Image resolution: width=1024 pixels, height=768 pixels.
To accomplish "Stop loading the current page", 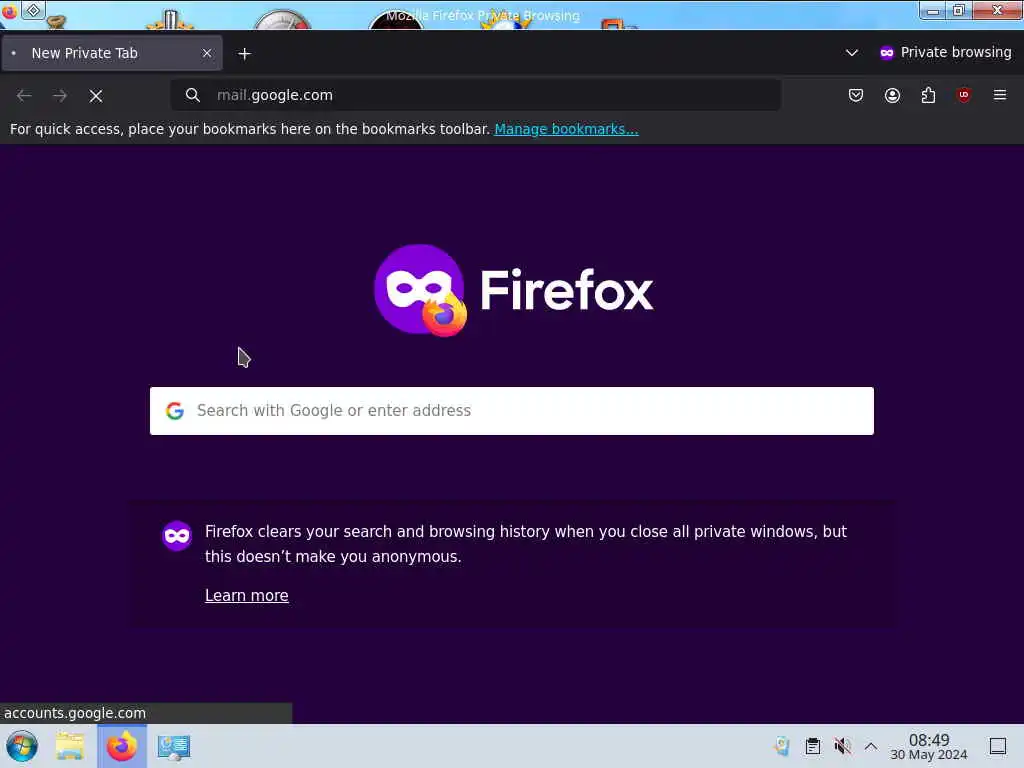I will [x=96, y=95].
